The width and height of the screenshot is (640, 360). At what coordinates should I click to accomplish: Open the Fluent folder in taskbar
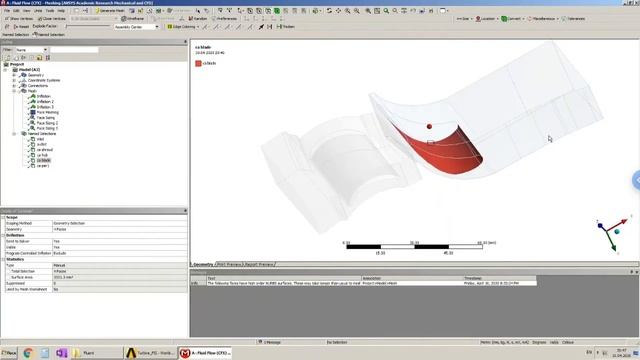coord(96,353)
